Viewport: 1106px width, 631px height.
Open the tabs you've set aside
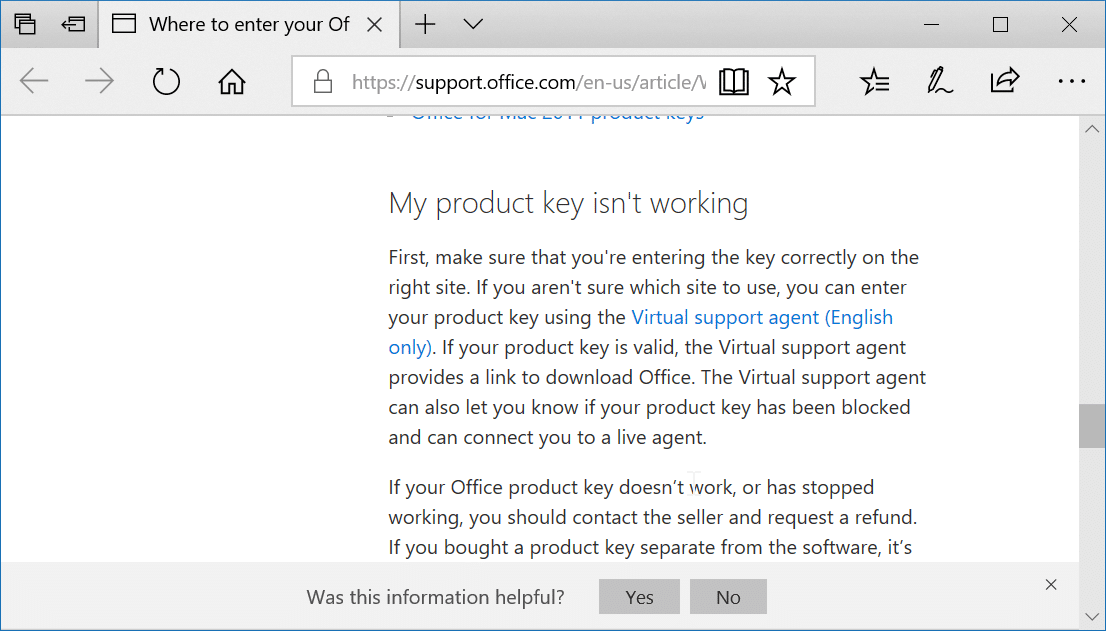[x=25, y=24]
